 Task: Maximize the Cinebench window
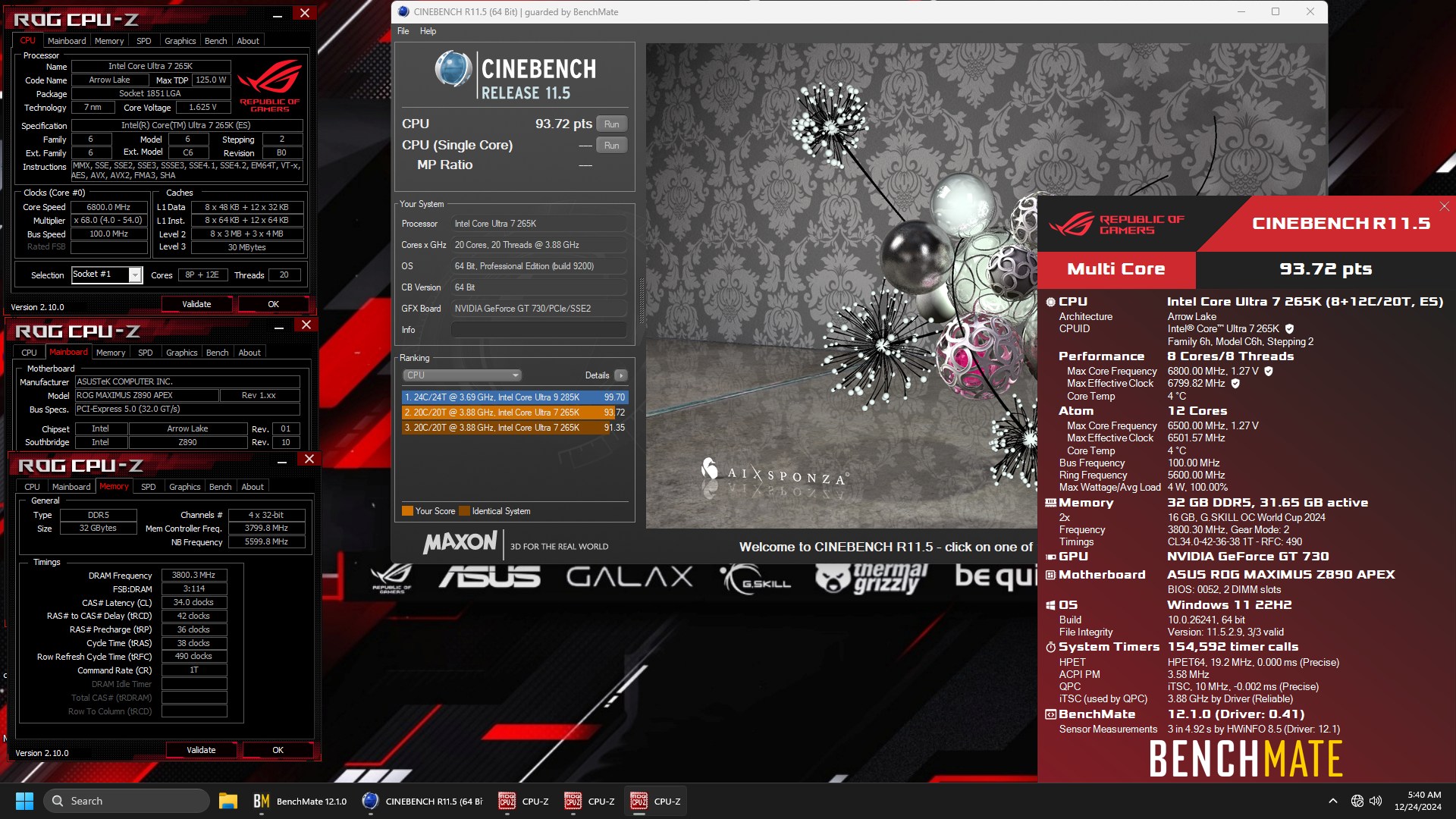[1276, 11]
